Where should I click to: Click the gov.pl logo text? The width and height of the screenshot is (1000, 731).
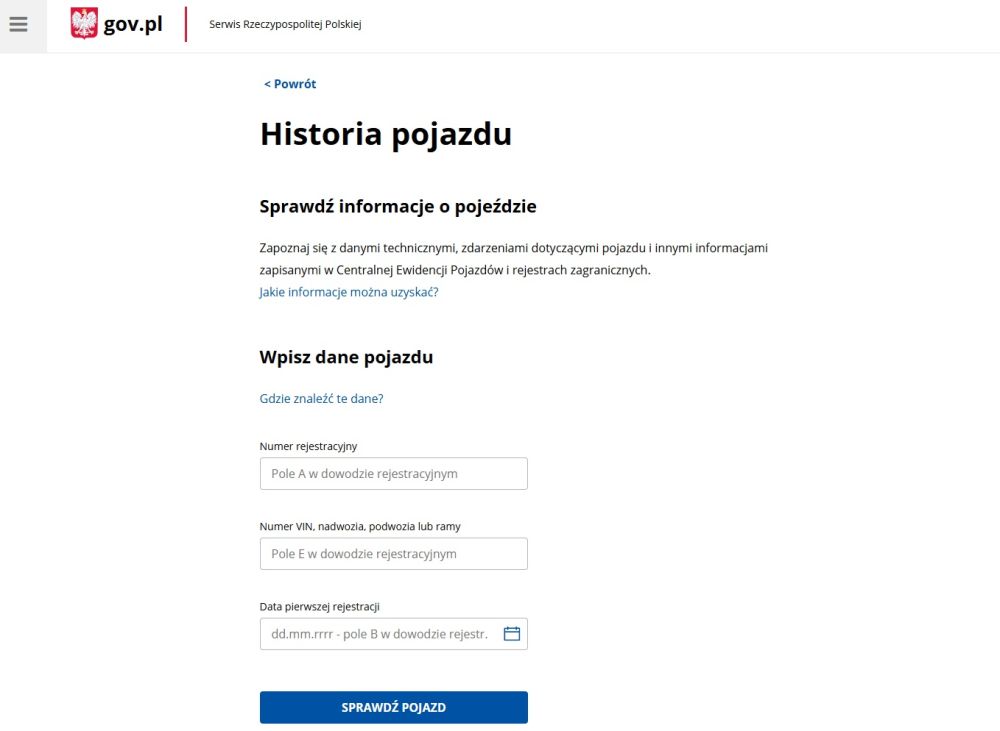[x=133, y=24]
